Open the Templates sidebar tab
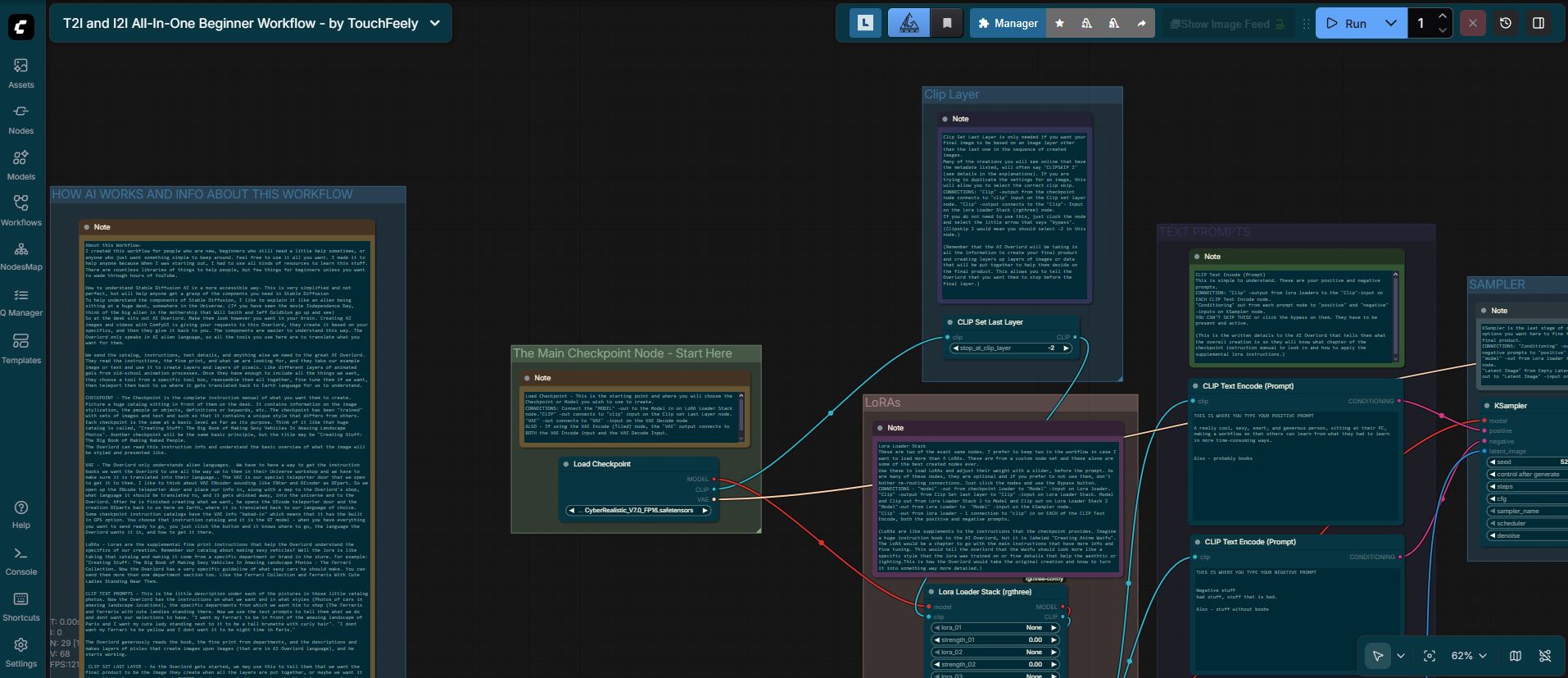This screenshot has height=678, width=1568. [x=21, y=348]
